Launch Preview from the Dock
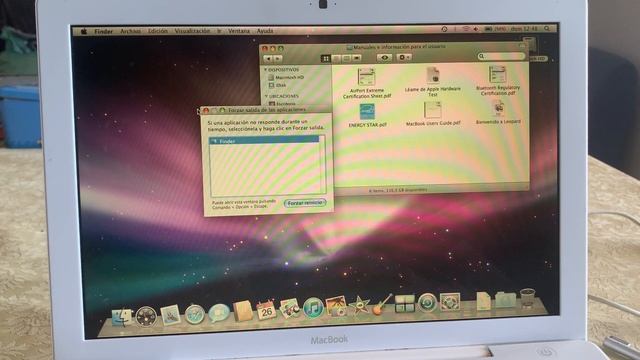Screen dimensions: 640x360 click(290, 309)
